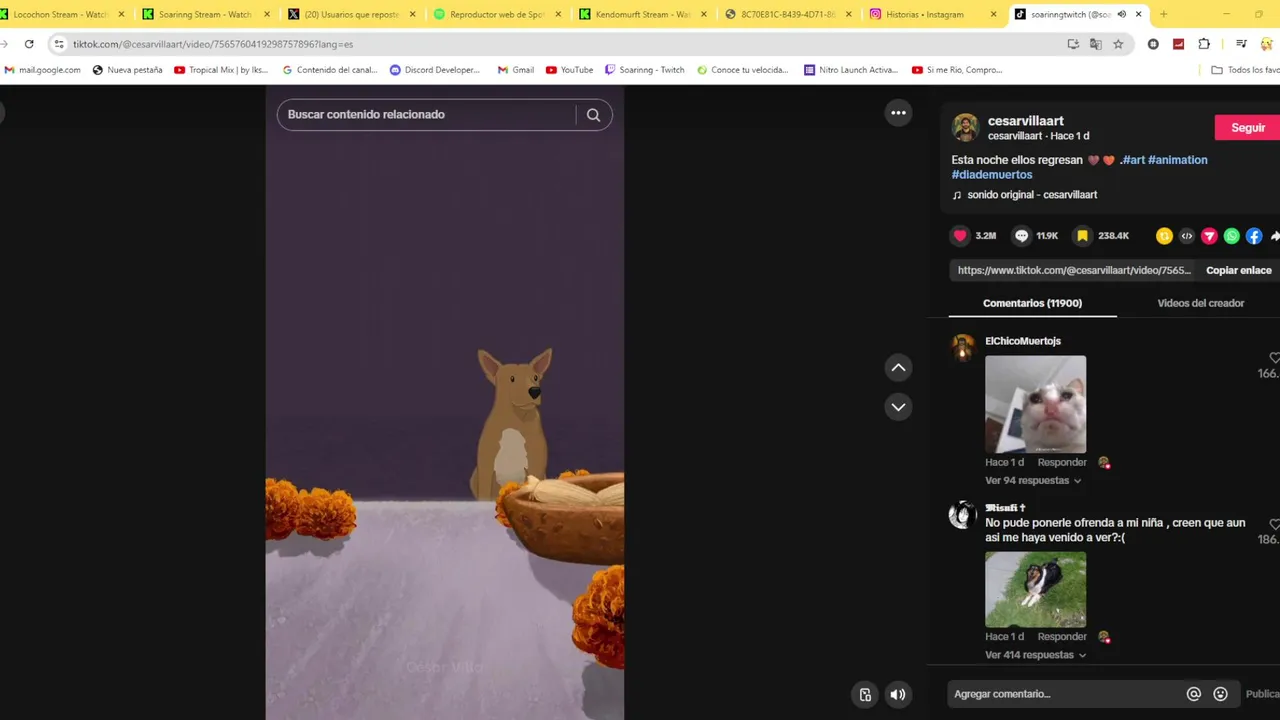1280x720 pixels.
Task: Open YouTube bookmark in bookmarks bar
Action: [569, 70]
